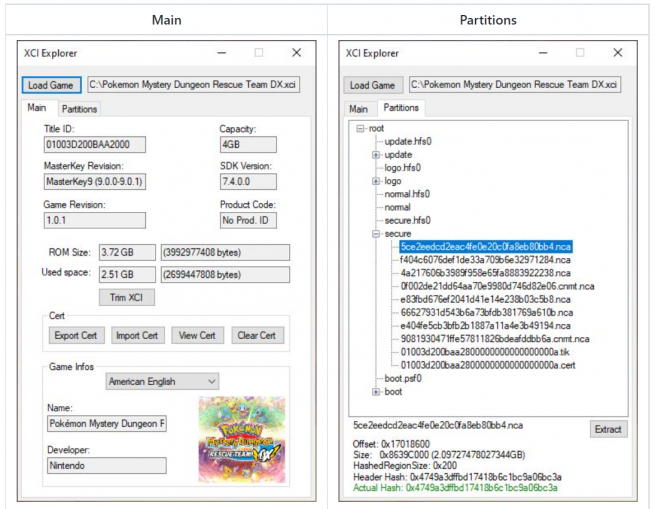Click the Header Hash value text
Screen dimensions: 655x509
coord(486,477)
